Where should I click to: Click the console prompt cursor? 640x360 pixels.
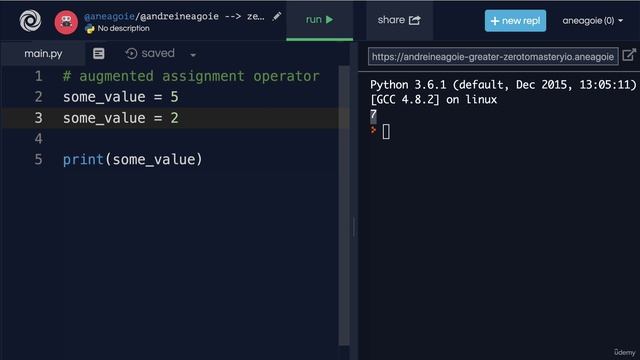[x=386, y=132]
